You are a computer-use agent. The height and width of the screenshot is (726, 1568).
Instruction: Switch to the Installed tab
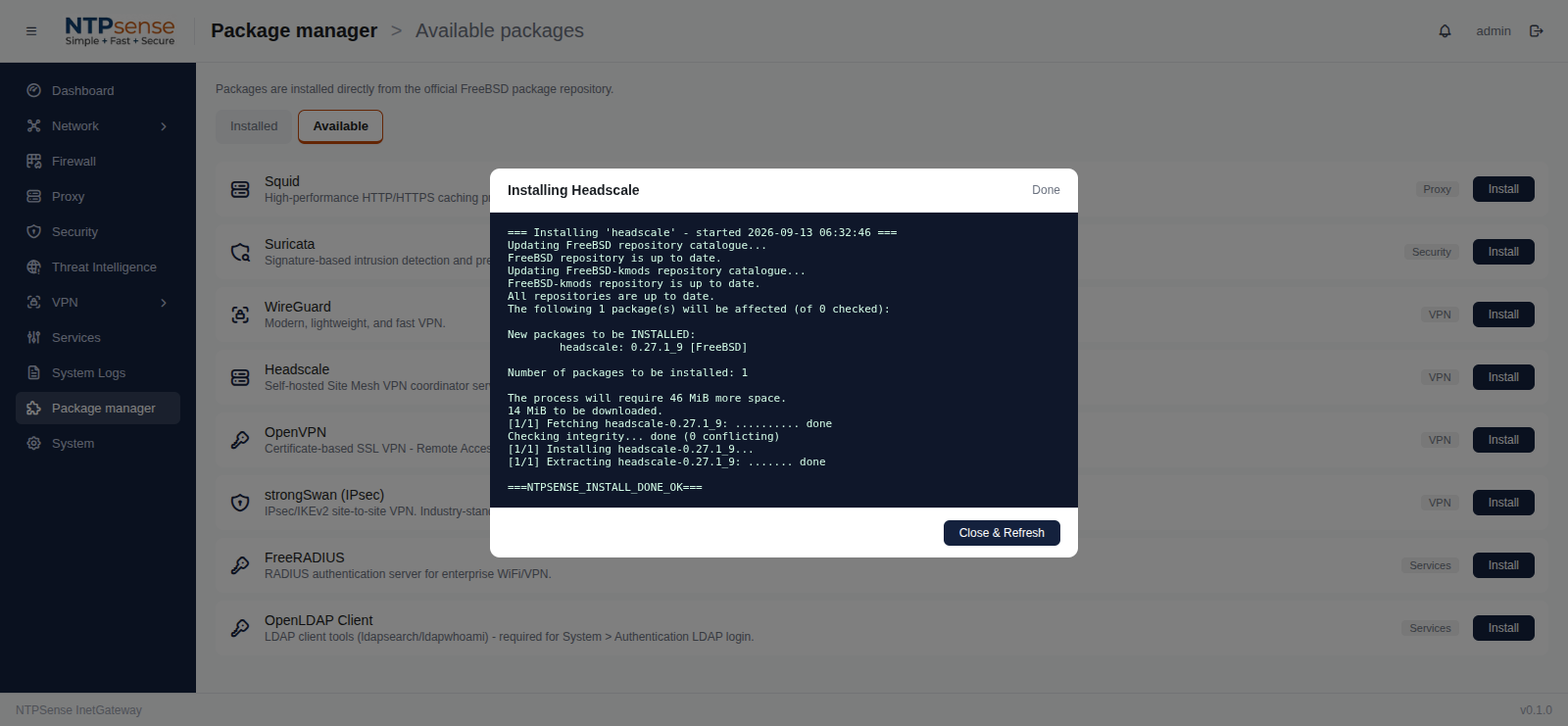(x=254, y=126)
